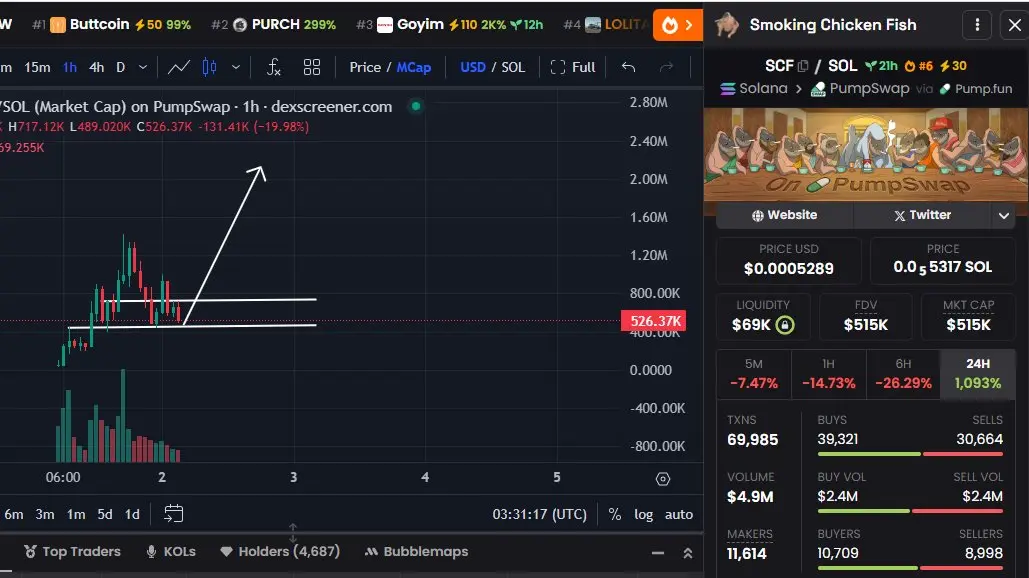
Task: Select D daily timeframe
Action: (121, 67)
